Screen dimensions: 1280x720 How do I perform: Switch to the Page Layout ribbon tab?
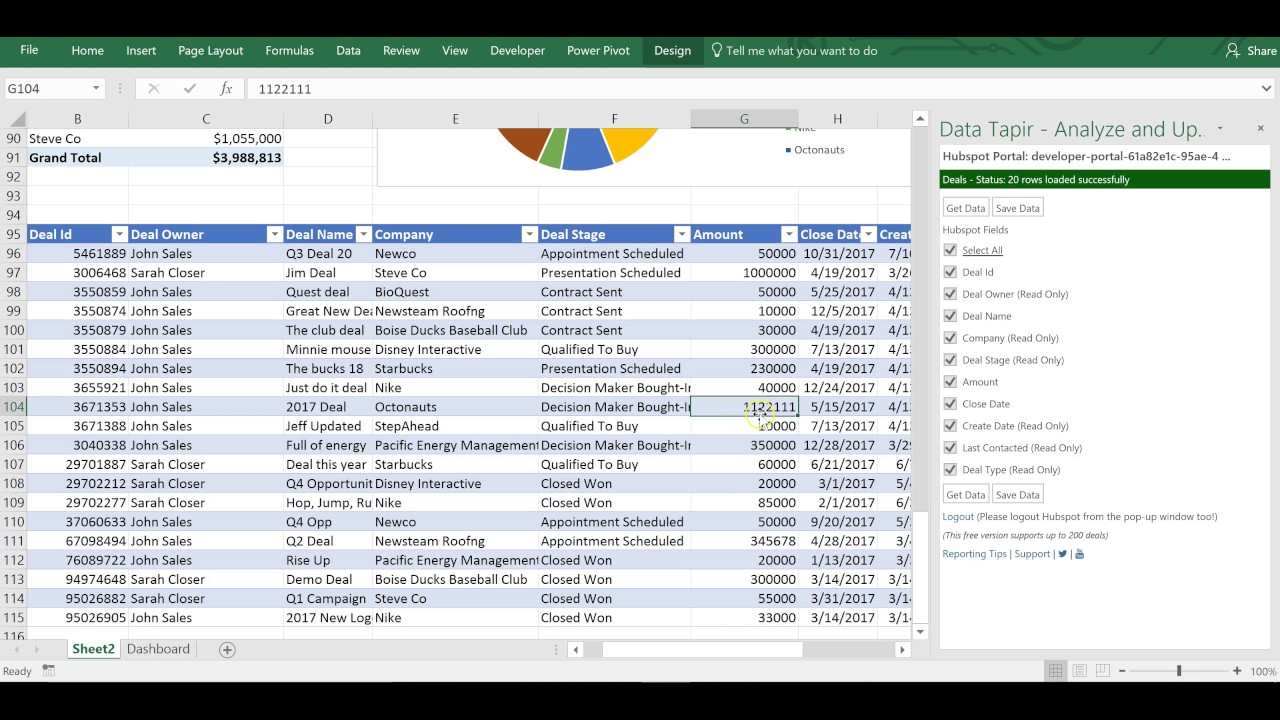tap(210, 50)
